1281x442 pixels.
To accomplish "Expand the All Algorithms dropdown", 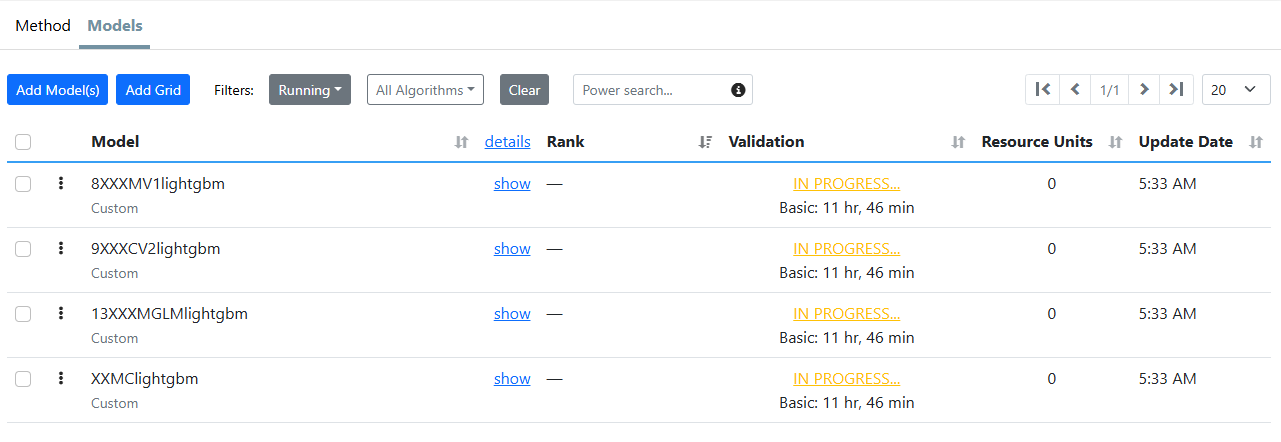I will pos(425,90).
